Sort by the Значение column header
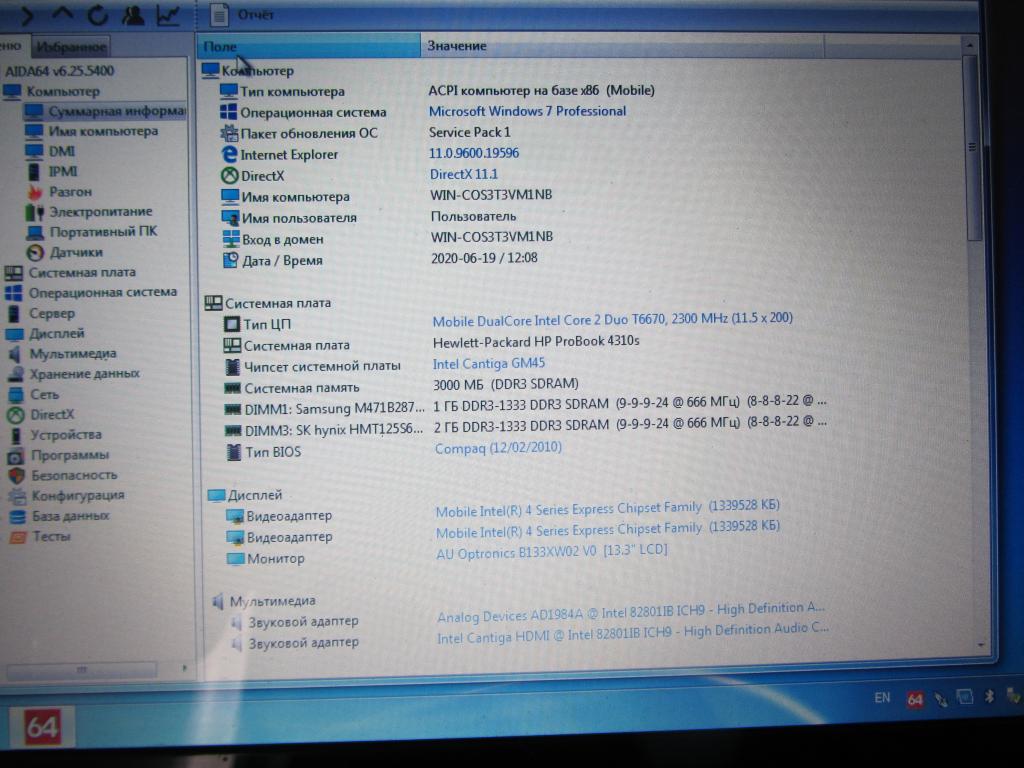The width and height of the screenshot is (1024, 768). (622, 46)
